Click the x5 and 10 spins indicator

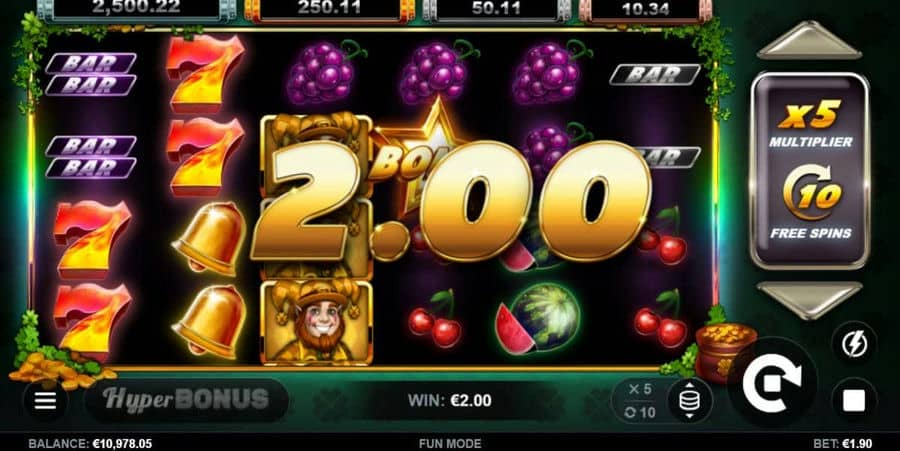point(639,401)
